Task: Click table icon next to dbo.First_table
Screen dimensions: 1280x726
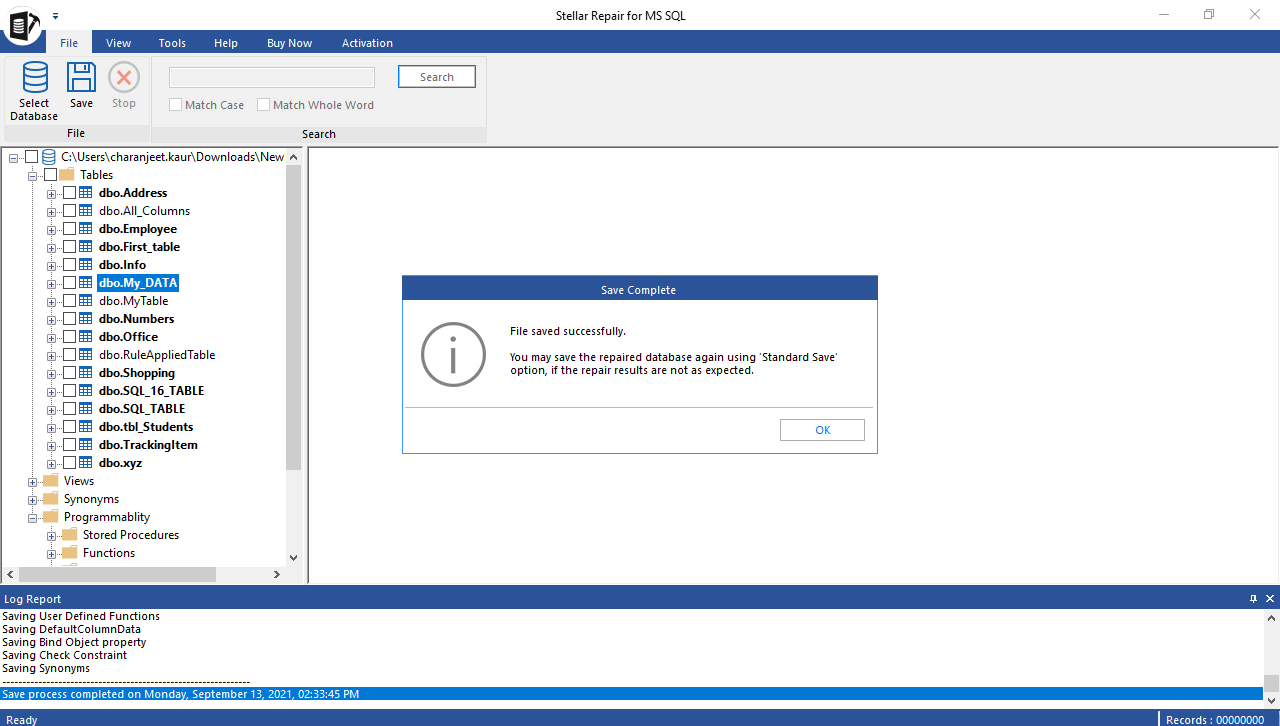Action: [86, 247]
